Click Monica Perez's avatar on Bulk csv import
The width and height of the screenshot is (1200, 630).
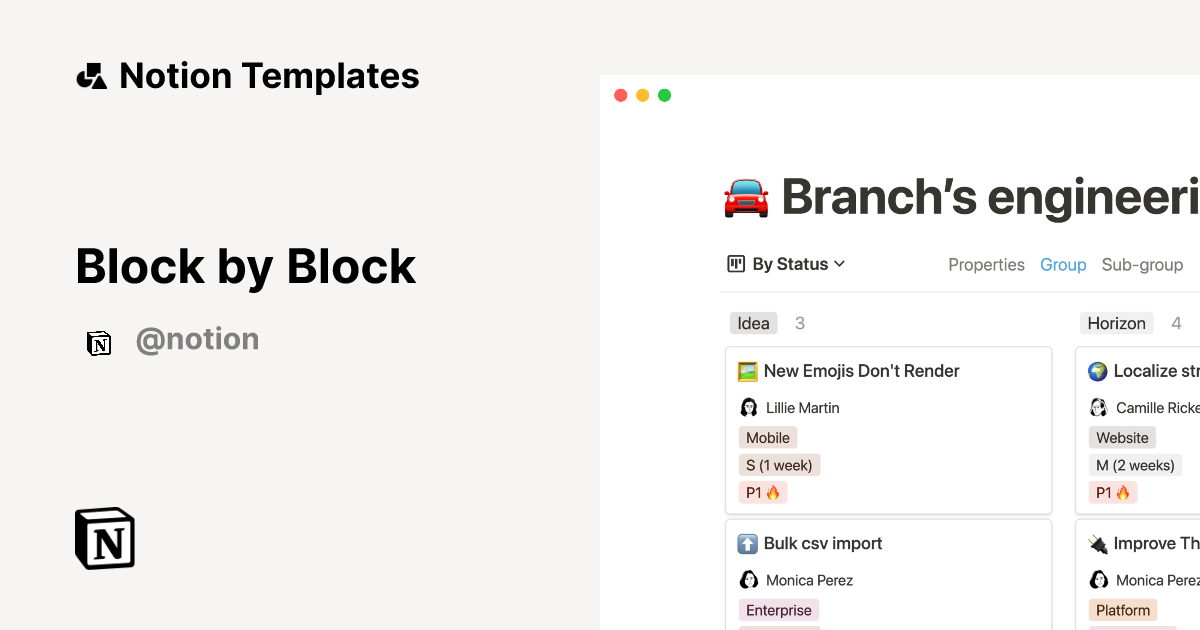[749, 580]
